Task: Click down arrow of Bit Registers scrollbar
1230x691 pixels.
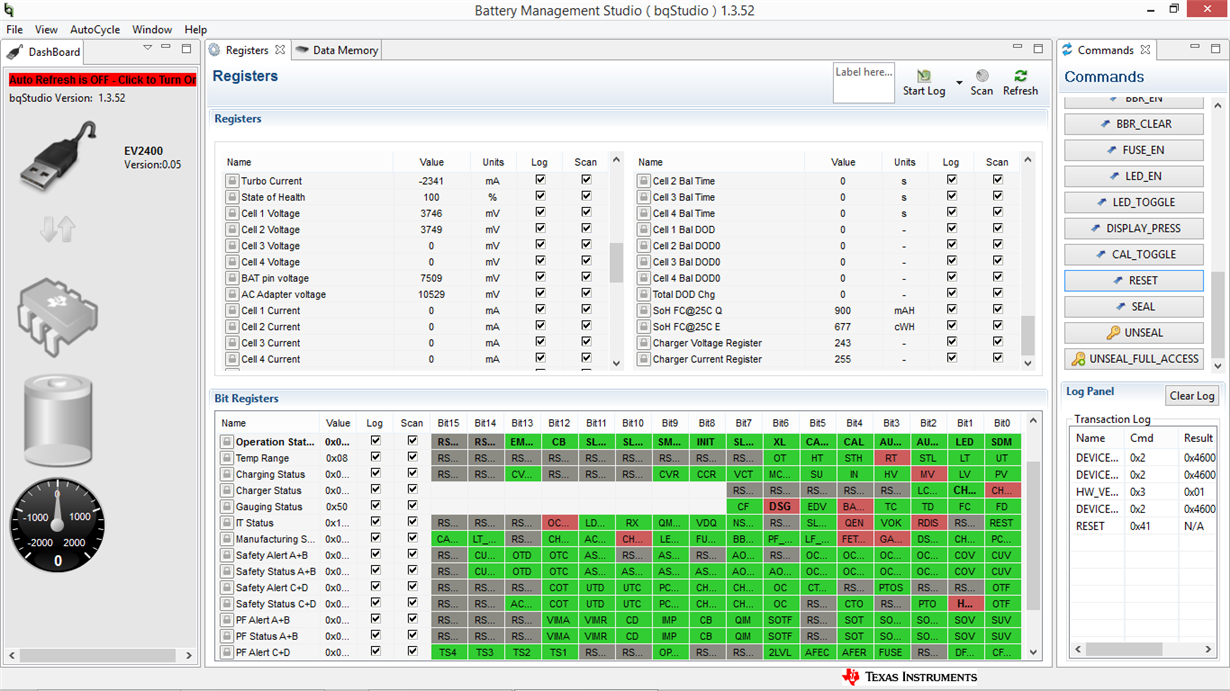Action: coord(1034,653)
